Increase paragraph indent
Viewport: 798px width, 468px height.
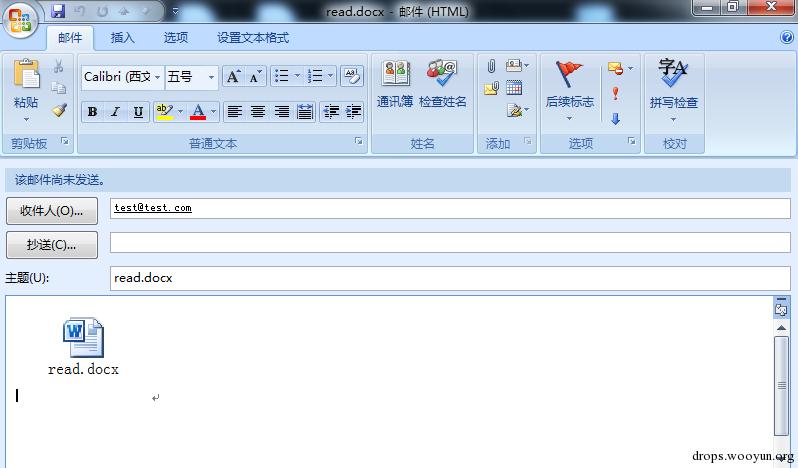[x=354, y=111]
